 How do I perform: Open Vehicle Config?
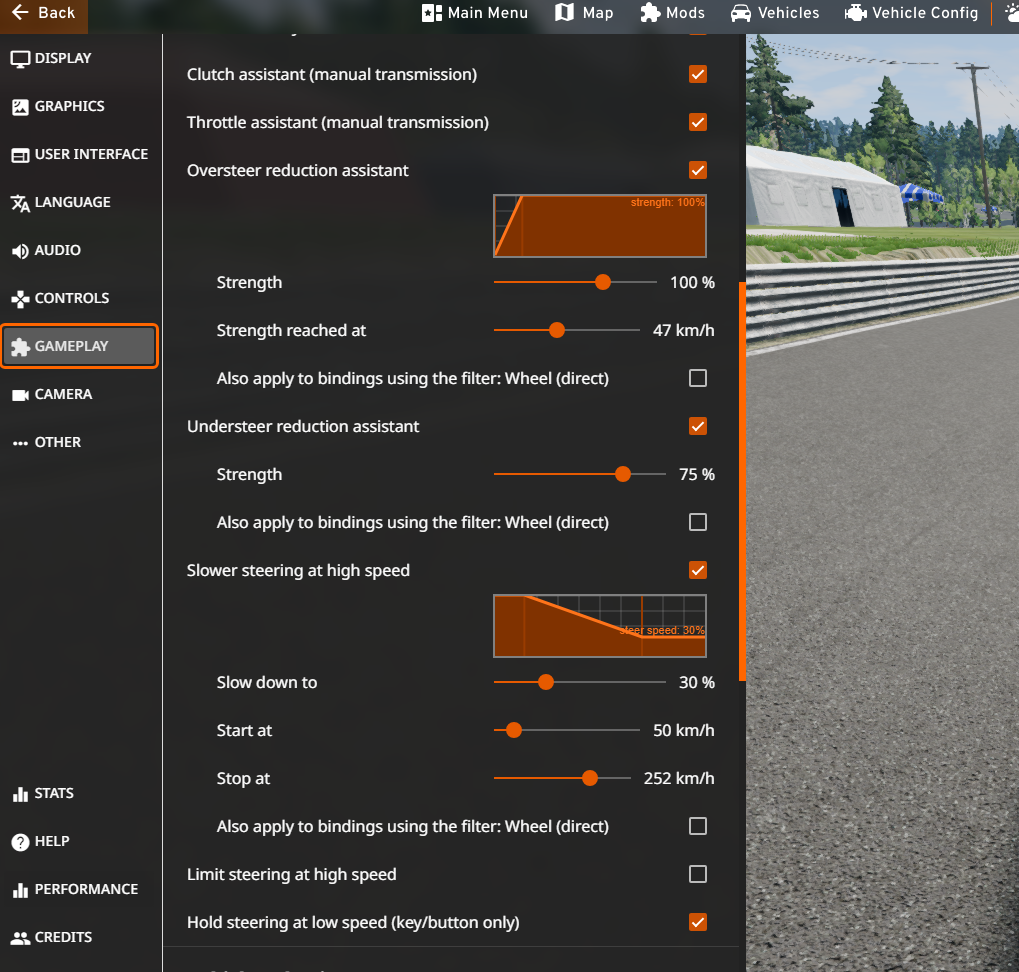[911, 13]
